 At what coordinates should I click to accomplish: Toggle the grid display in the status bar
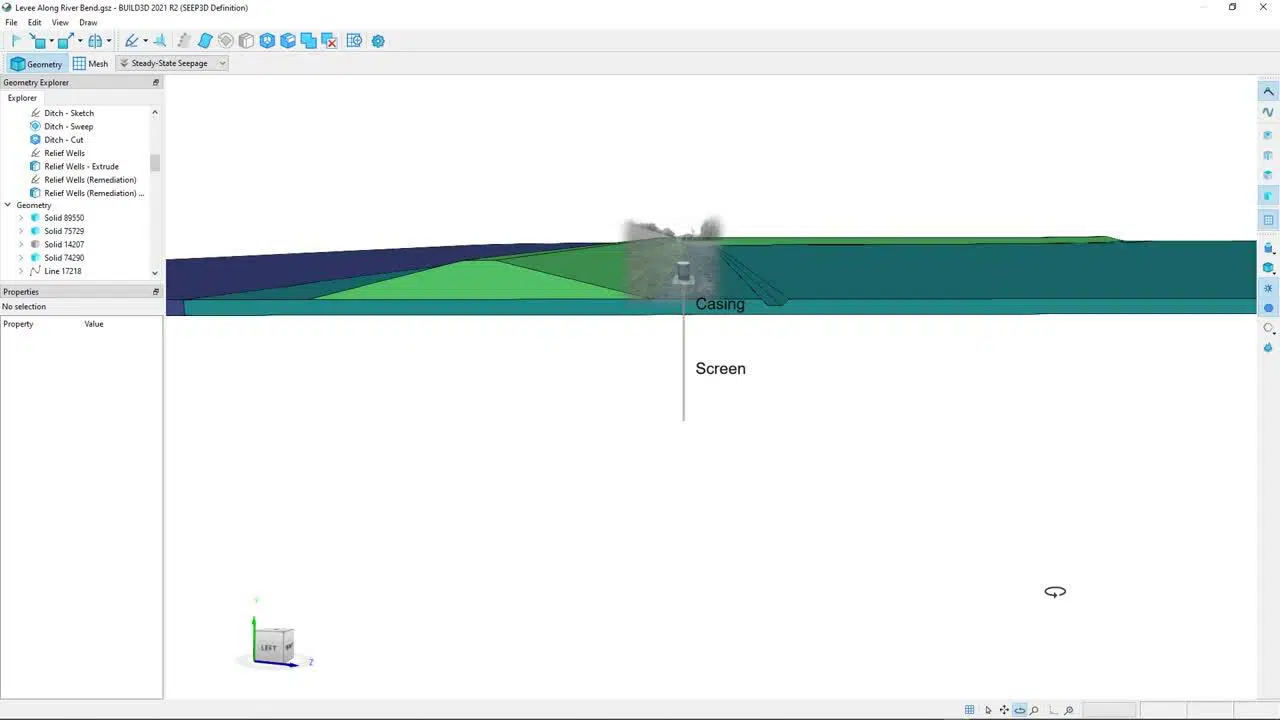click(970, 710)
